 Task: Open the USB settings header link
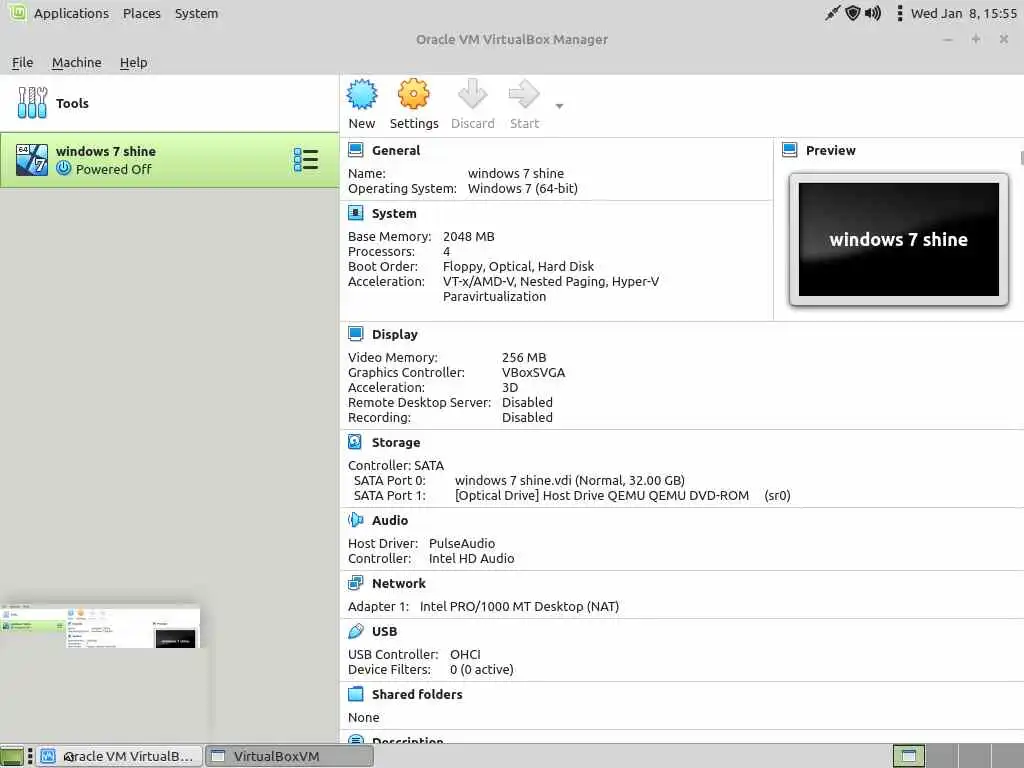click(x=384, y=631)
